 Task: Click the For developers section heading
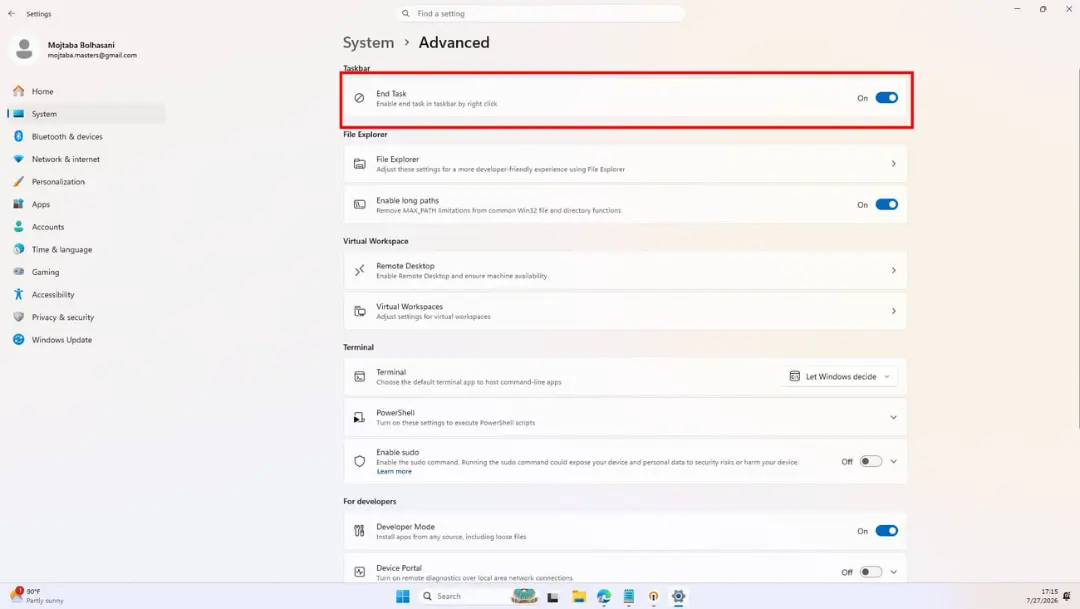click(x=370, y=502)
